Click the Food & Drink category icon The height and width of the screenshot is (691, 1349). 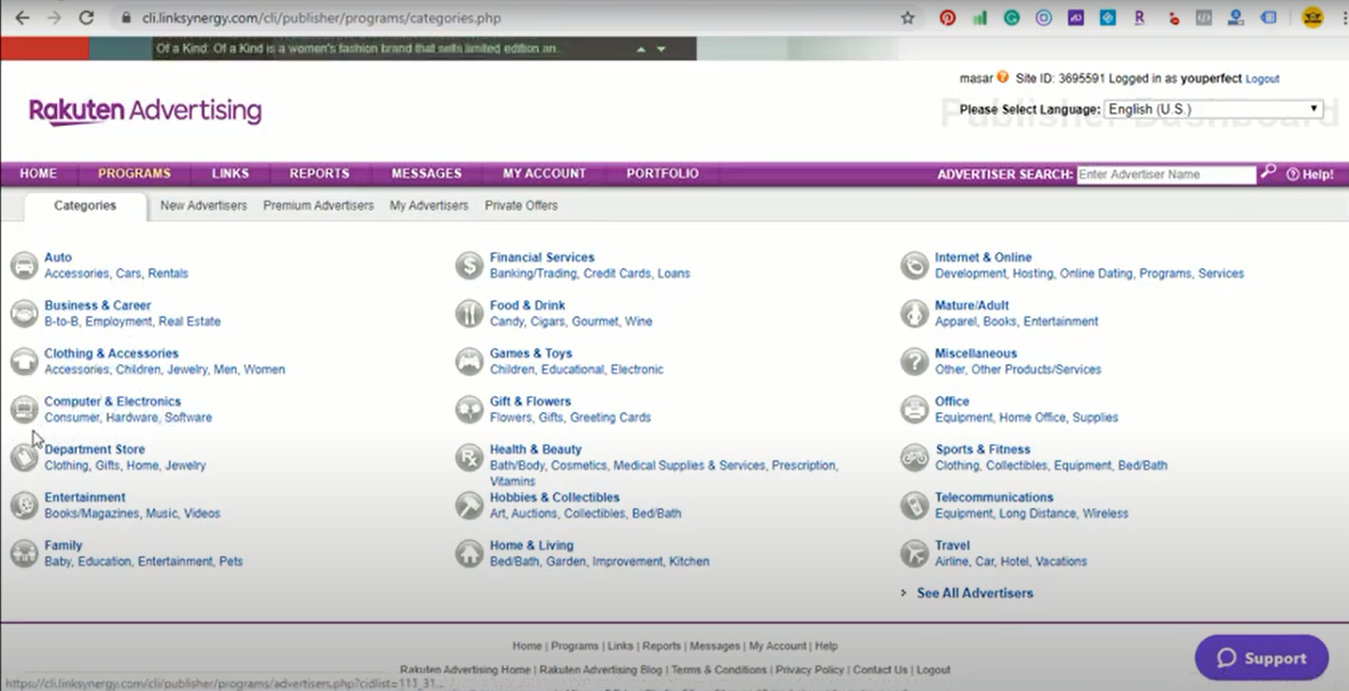point(469,314)
